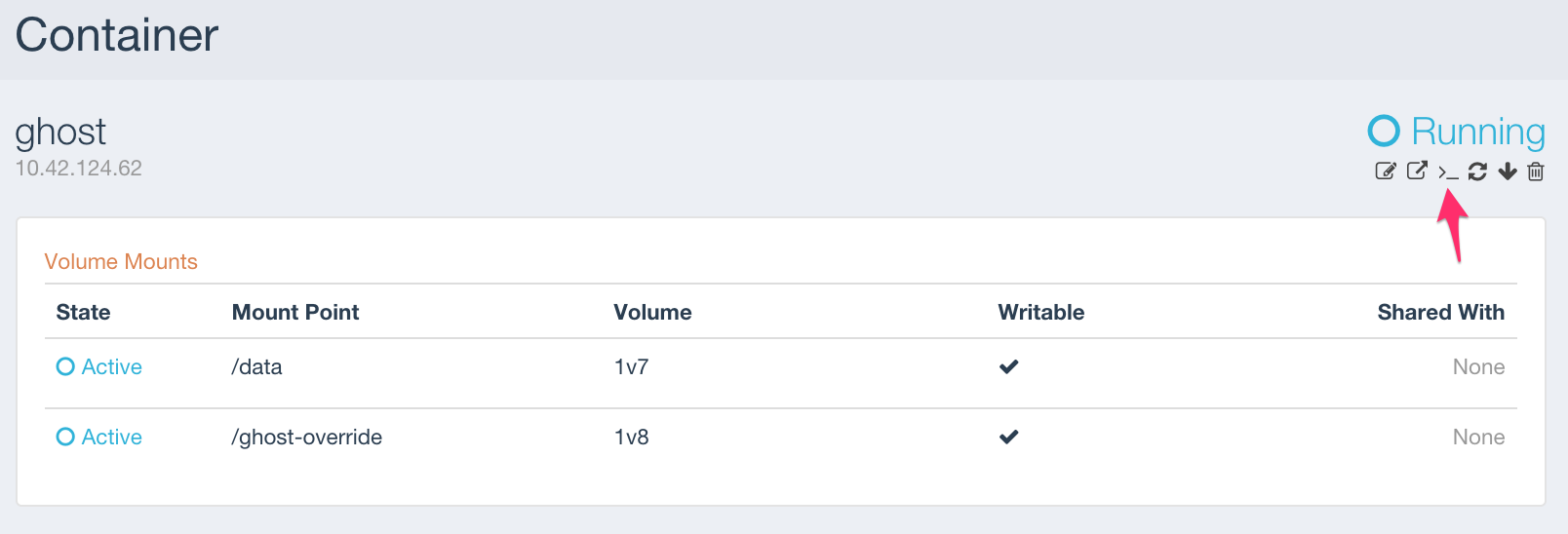Image resolution: width=1568 pixels, height=534 pixels.
Task: Delete the container with trash icon
Action: click(1536, 172)
